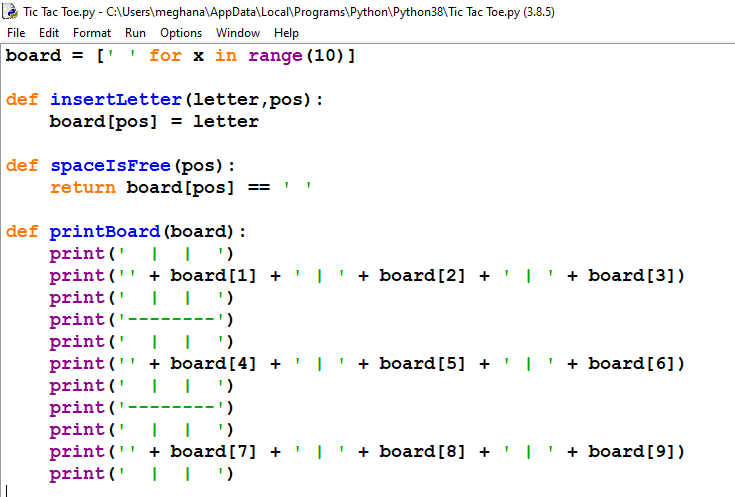The height and width of the screenshot is (497, 735).
Task: Click the function name printBoard
Action: [x=105, y=232]
